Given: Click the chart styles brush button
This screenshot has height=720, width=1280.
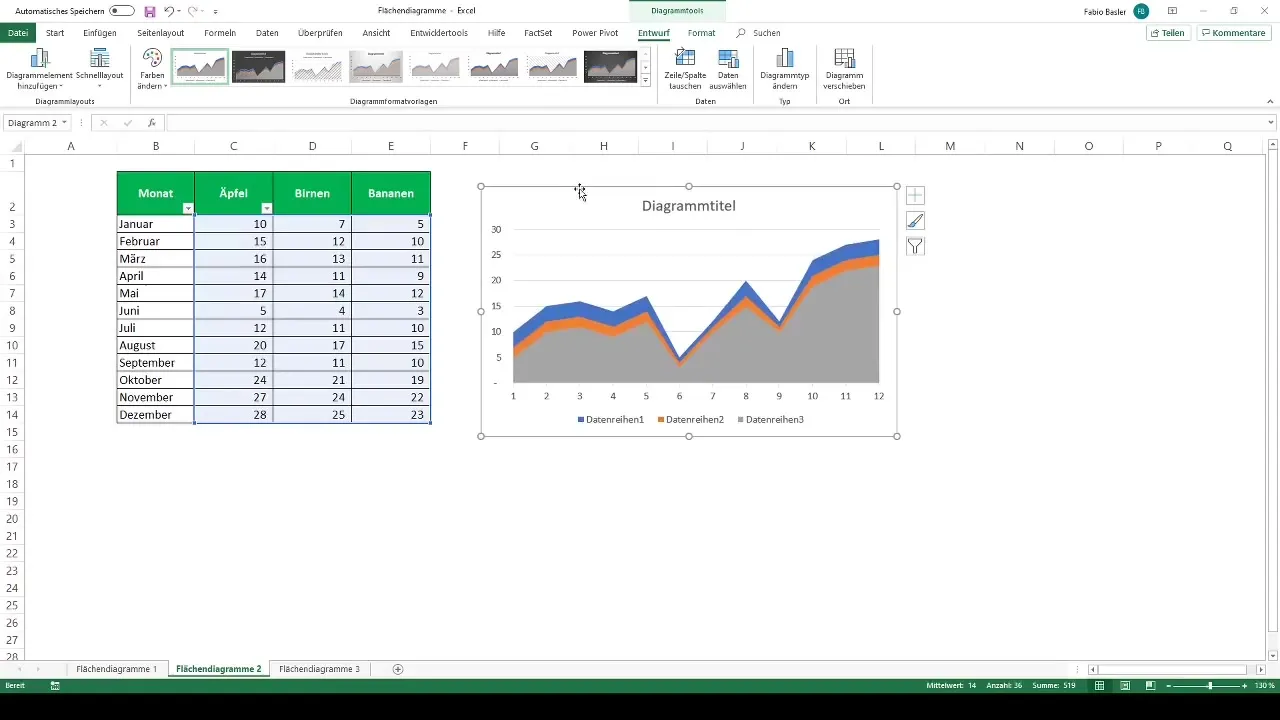Looking at the screenshot, I should tap(915, 221).
